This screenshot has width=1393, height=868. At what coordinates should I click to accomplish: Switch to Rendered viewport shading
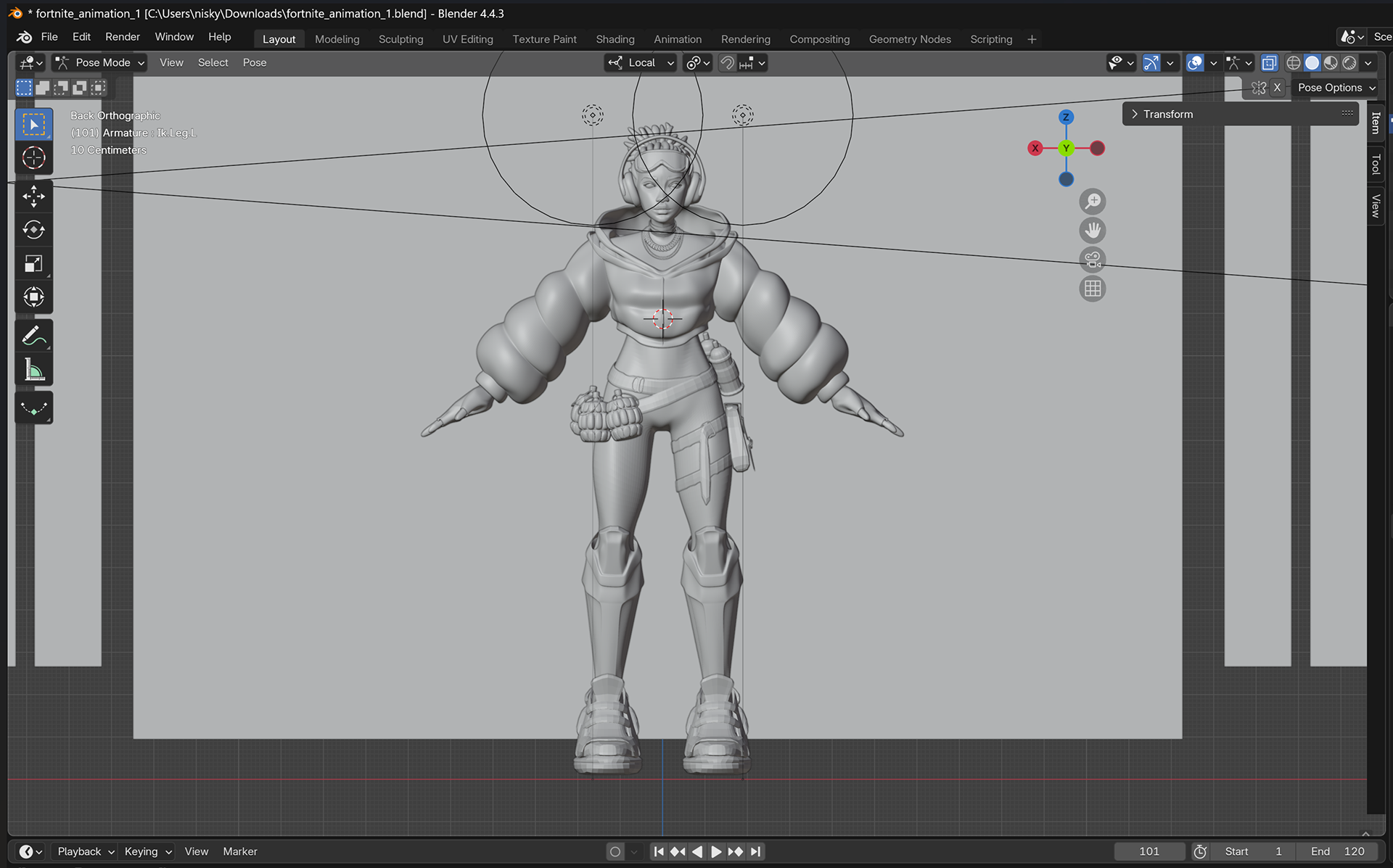1349,63
